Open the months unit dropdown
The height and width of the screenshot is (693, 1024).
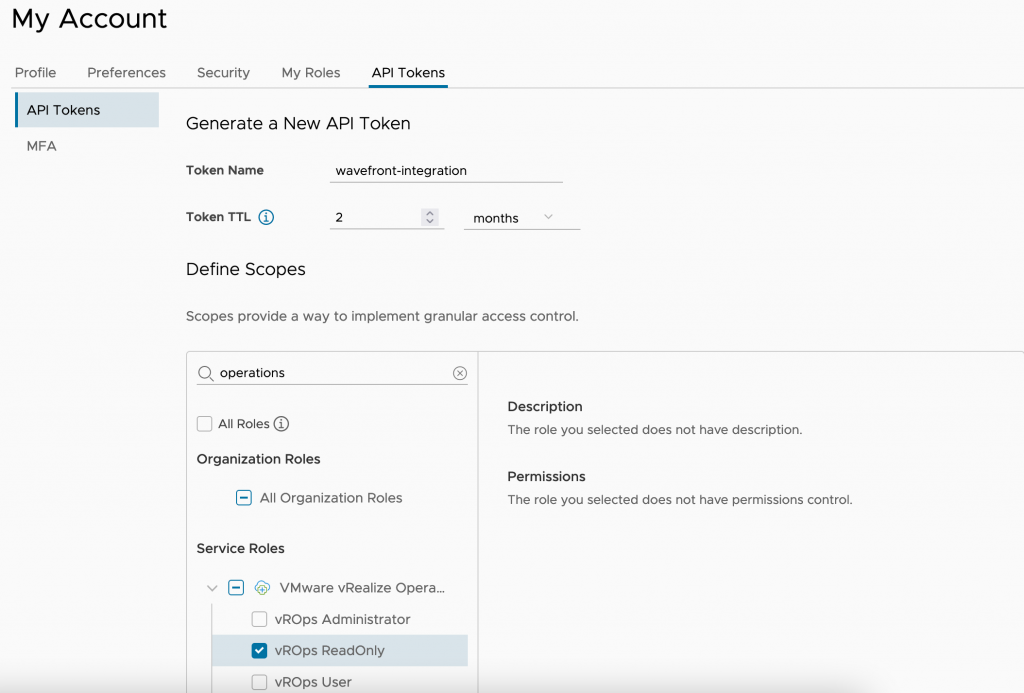coord(521,218)
